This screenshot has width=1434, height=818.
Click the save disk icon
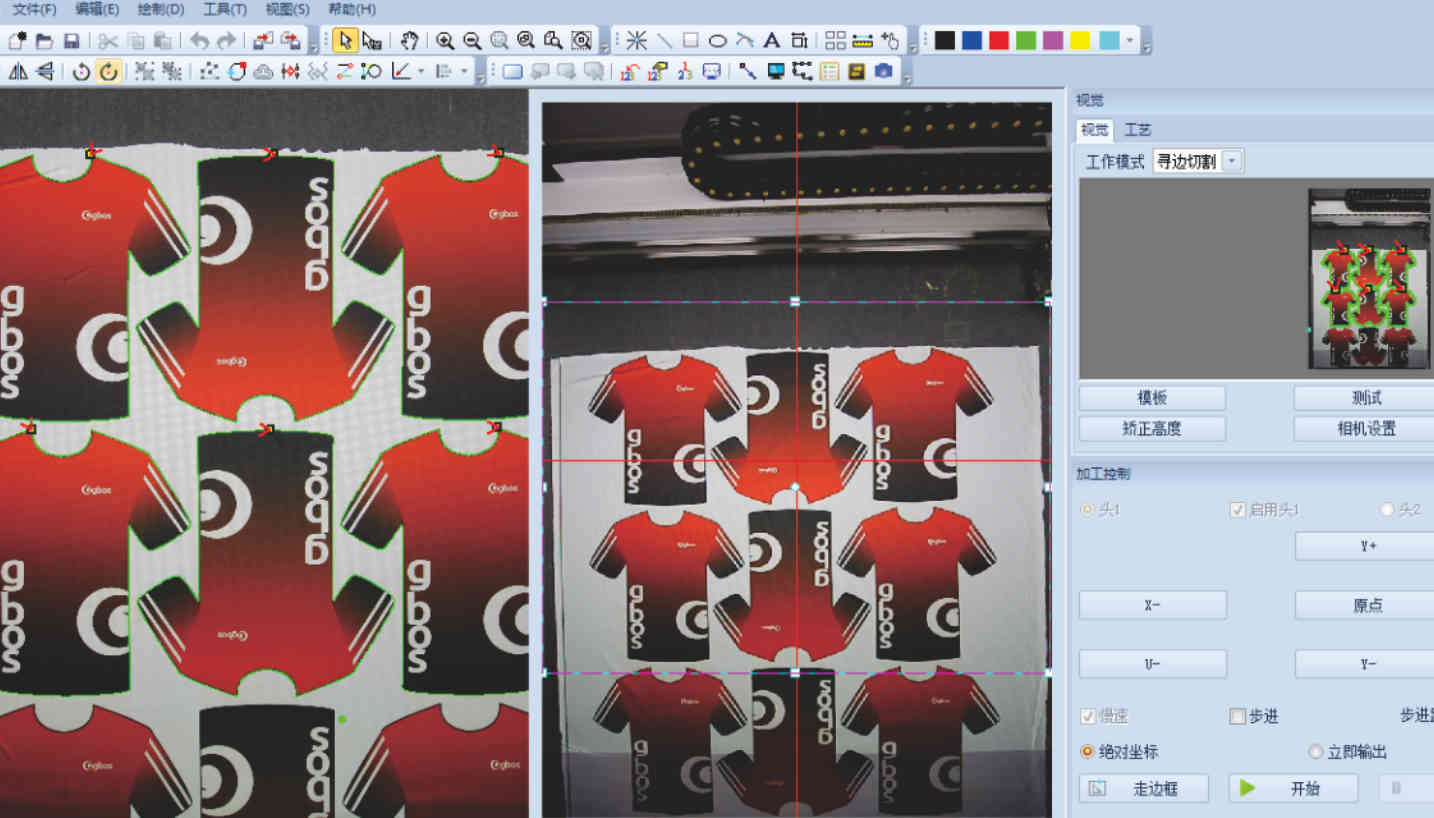(x=71, y=40)
